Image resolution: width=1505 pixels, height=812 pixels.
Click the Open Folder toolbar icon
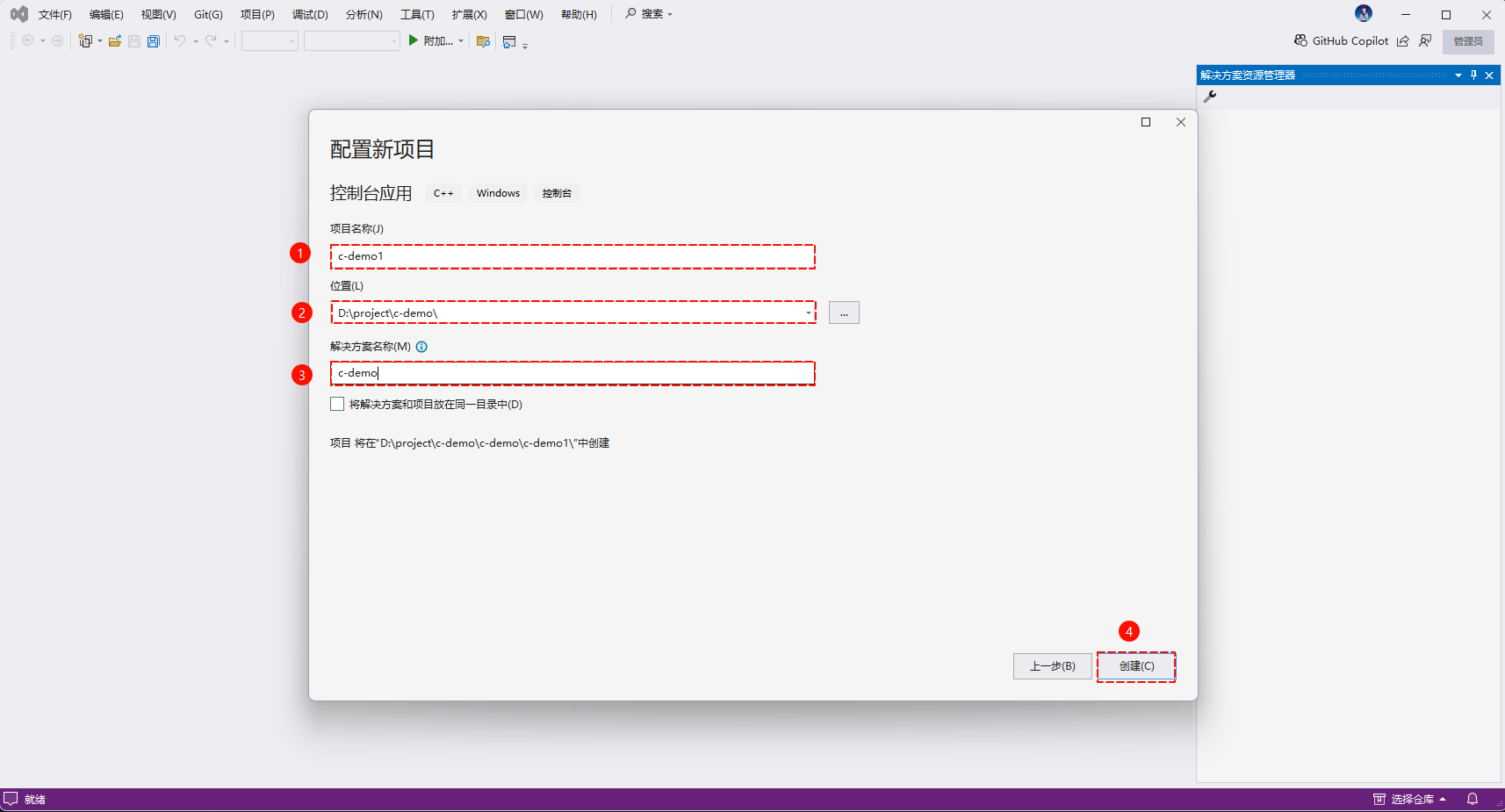114,41
